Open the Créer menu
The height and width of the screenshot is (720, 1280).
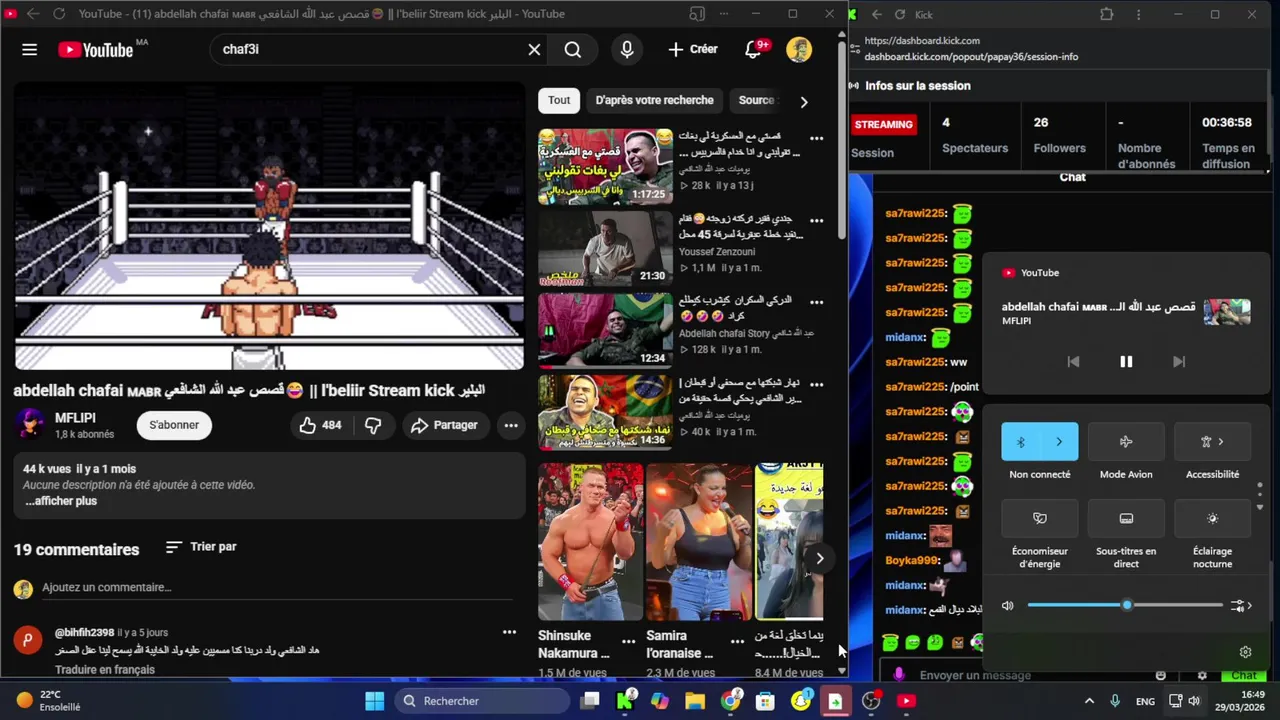tap(692, 49)
